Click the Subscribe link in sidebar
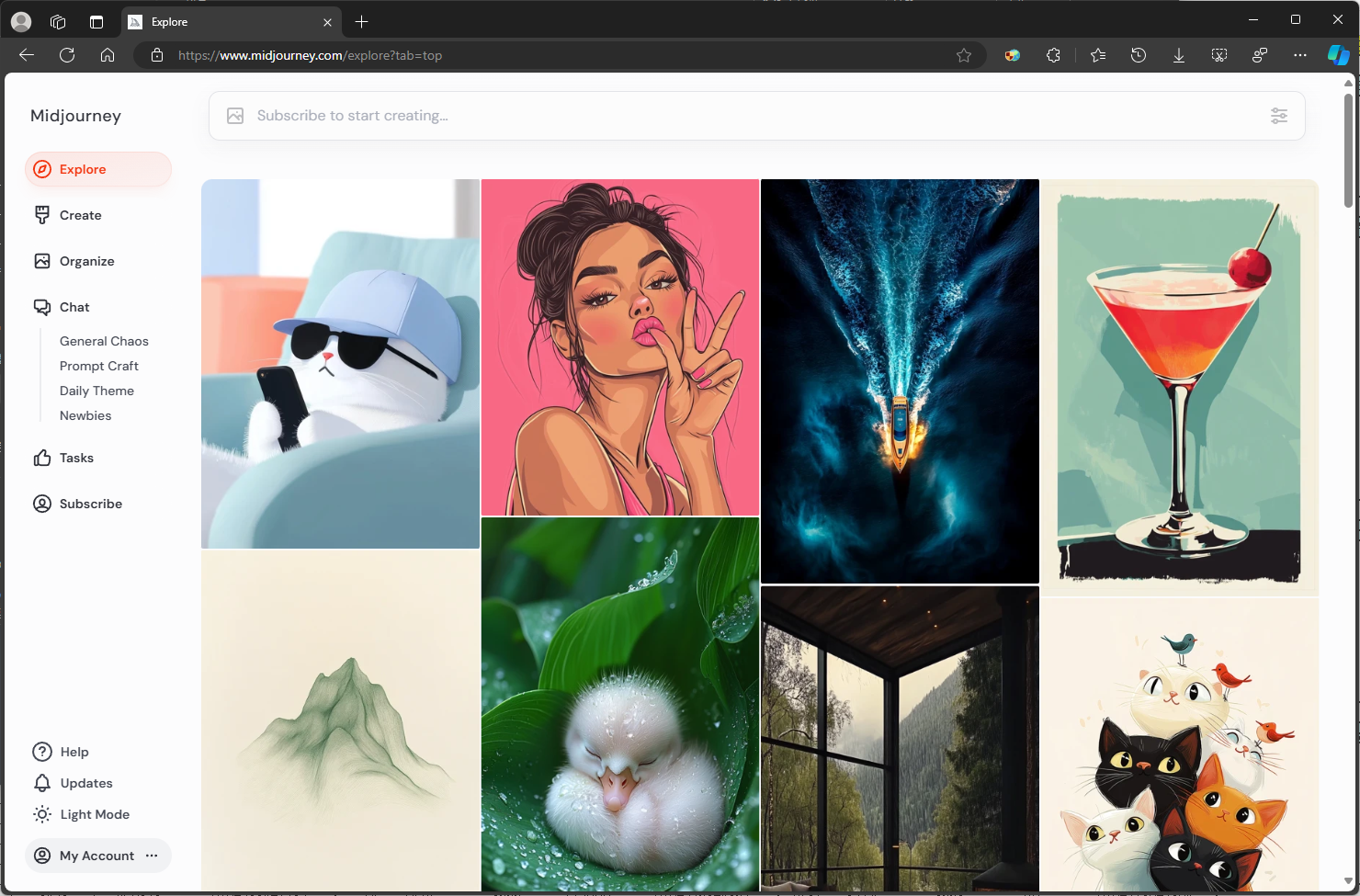The height and width of the screenshot is (896, 1360). click(90, 504)
